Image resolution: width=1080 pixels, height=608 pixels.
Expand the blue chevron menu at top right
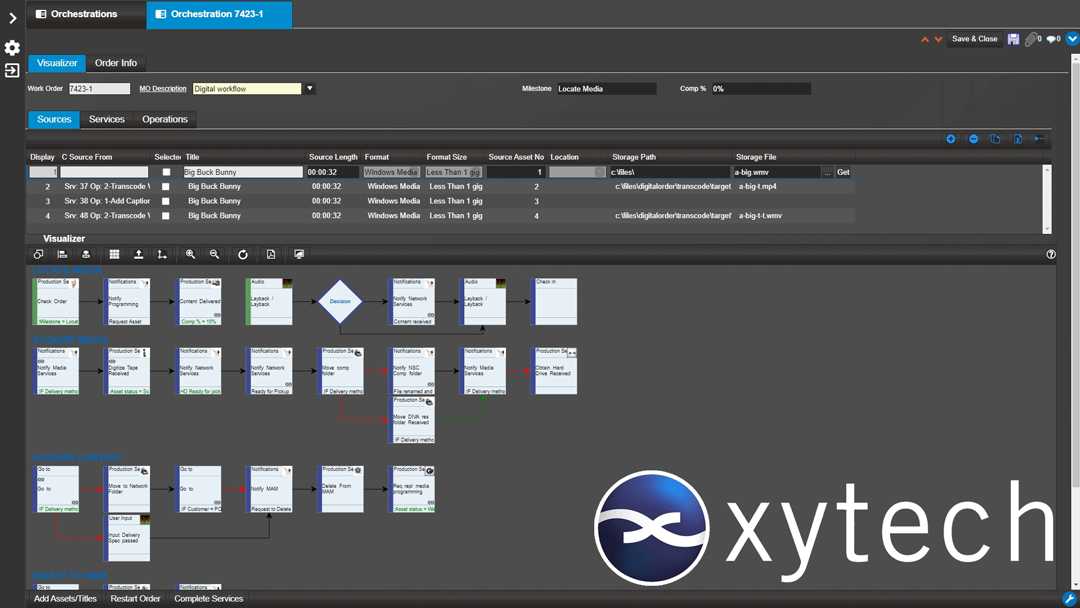click(x=1072, y=39)
